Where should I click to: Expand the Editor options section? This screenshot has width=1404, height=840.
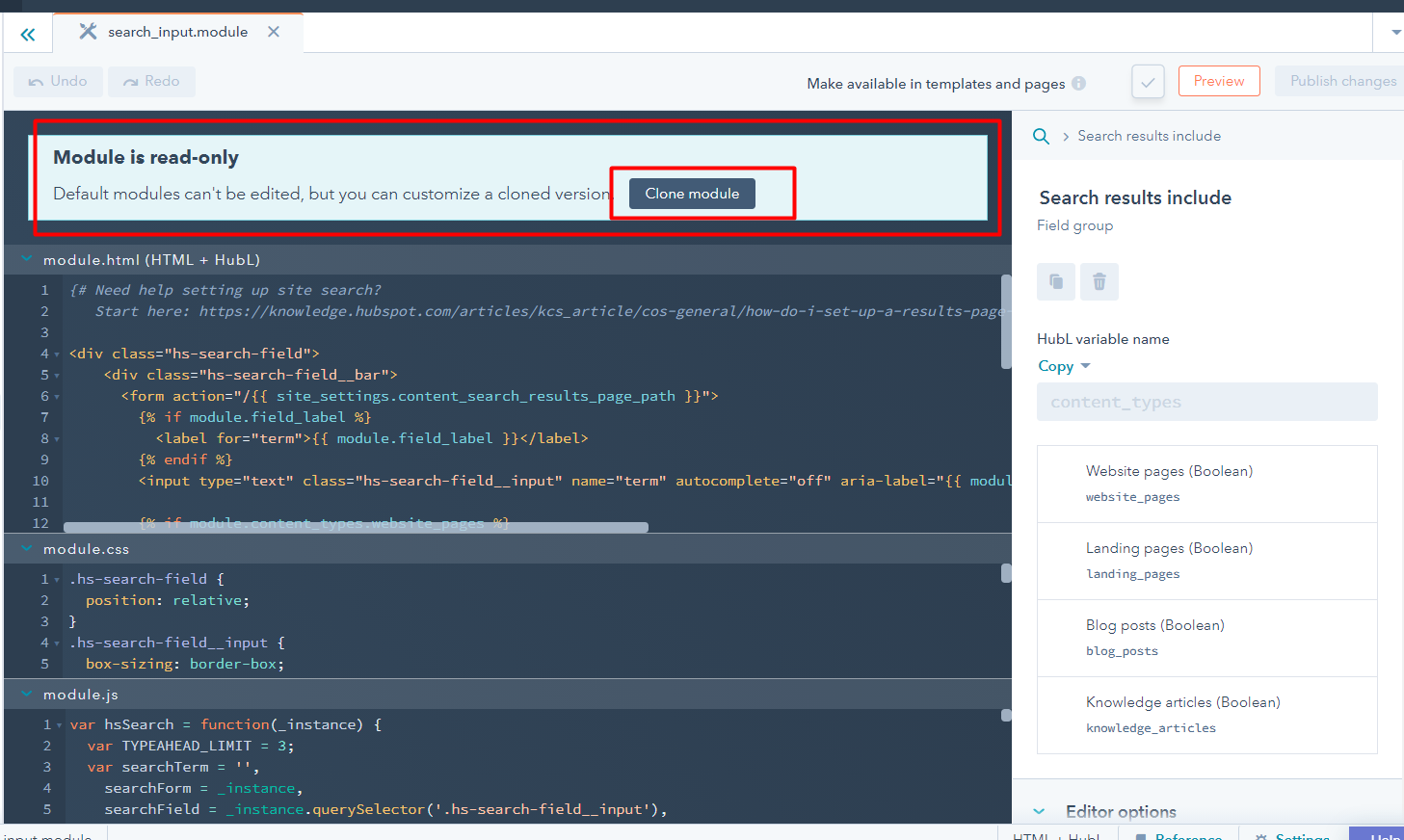pos(1039,811)
